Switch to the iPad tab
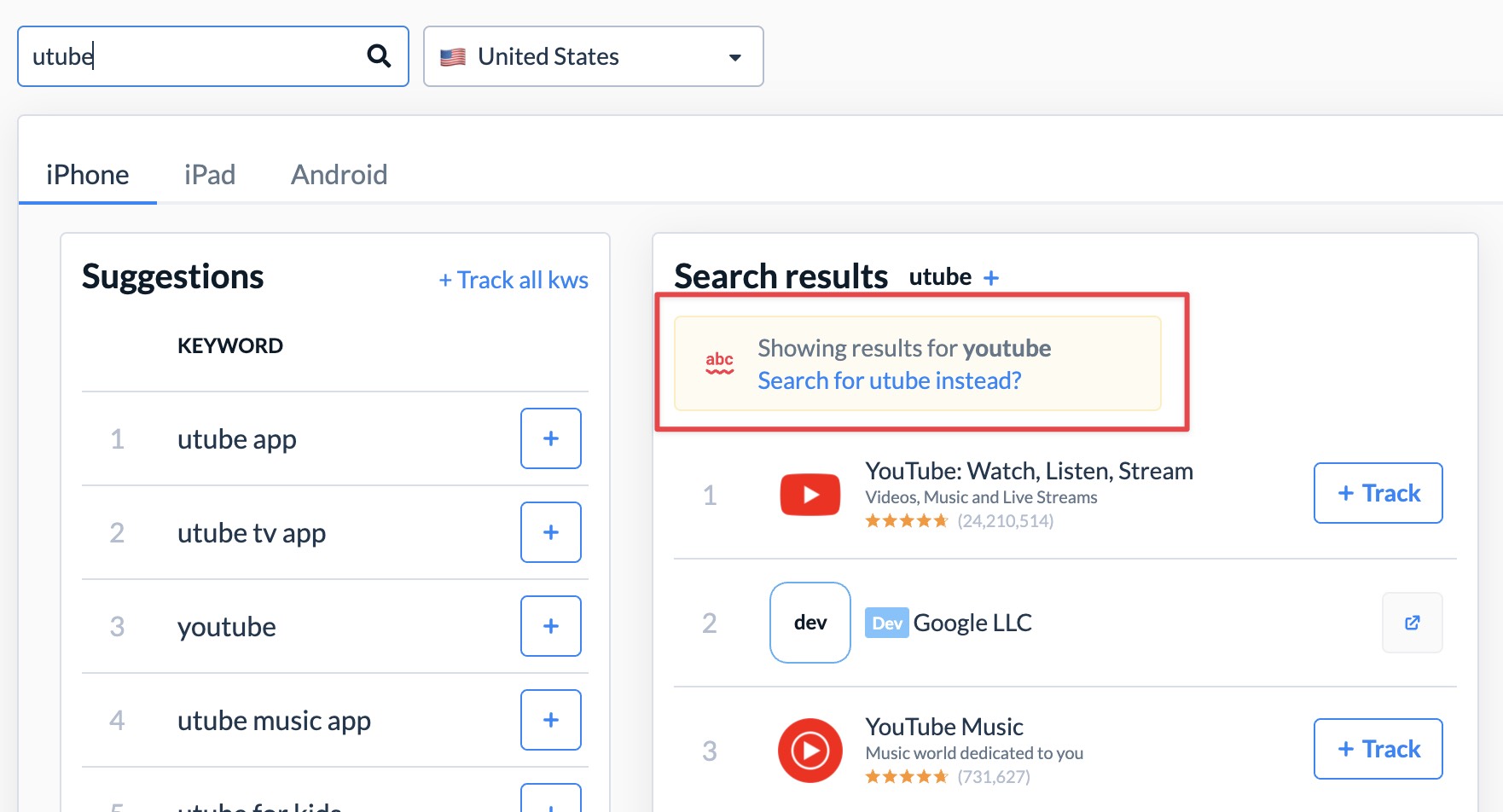The width and height of the screenshot is (1503, 812). pos(210,175)
